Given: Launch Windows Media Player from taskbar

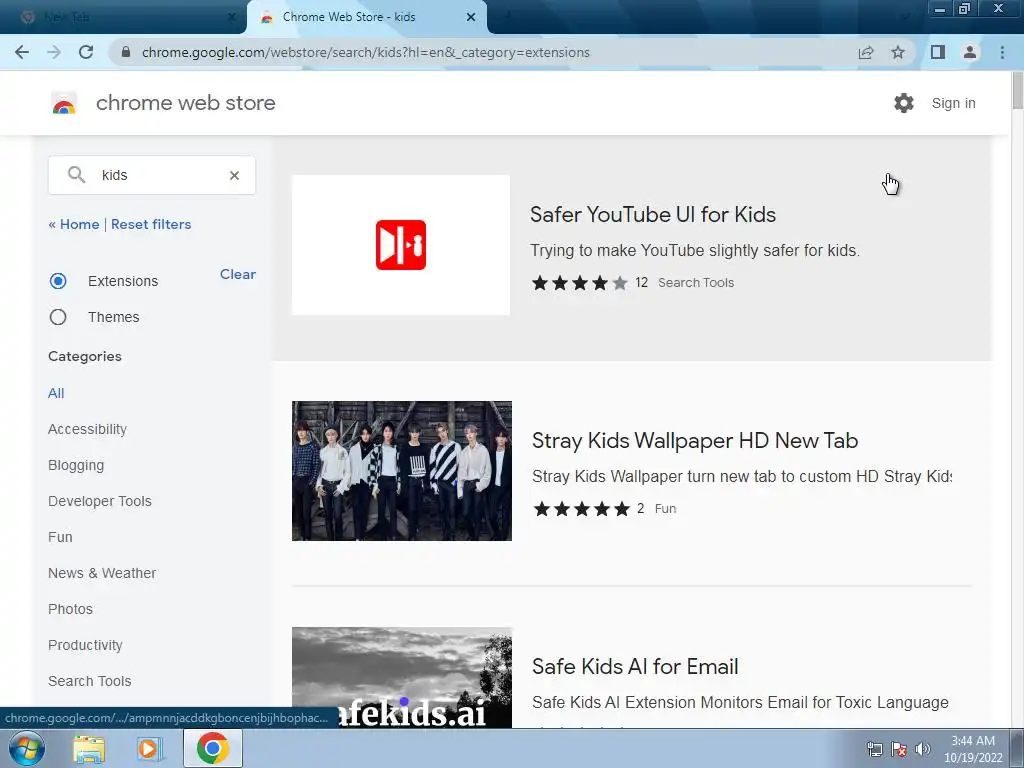Looking at the screenshot, I should pos(149,748).
